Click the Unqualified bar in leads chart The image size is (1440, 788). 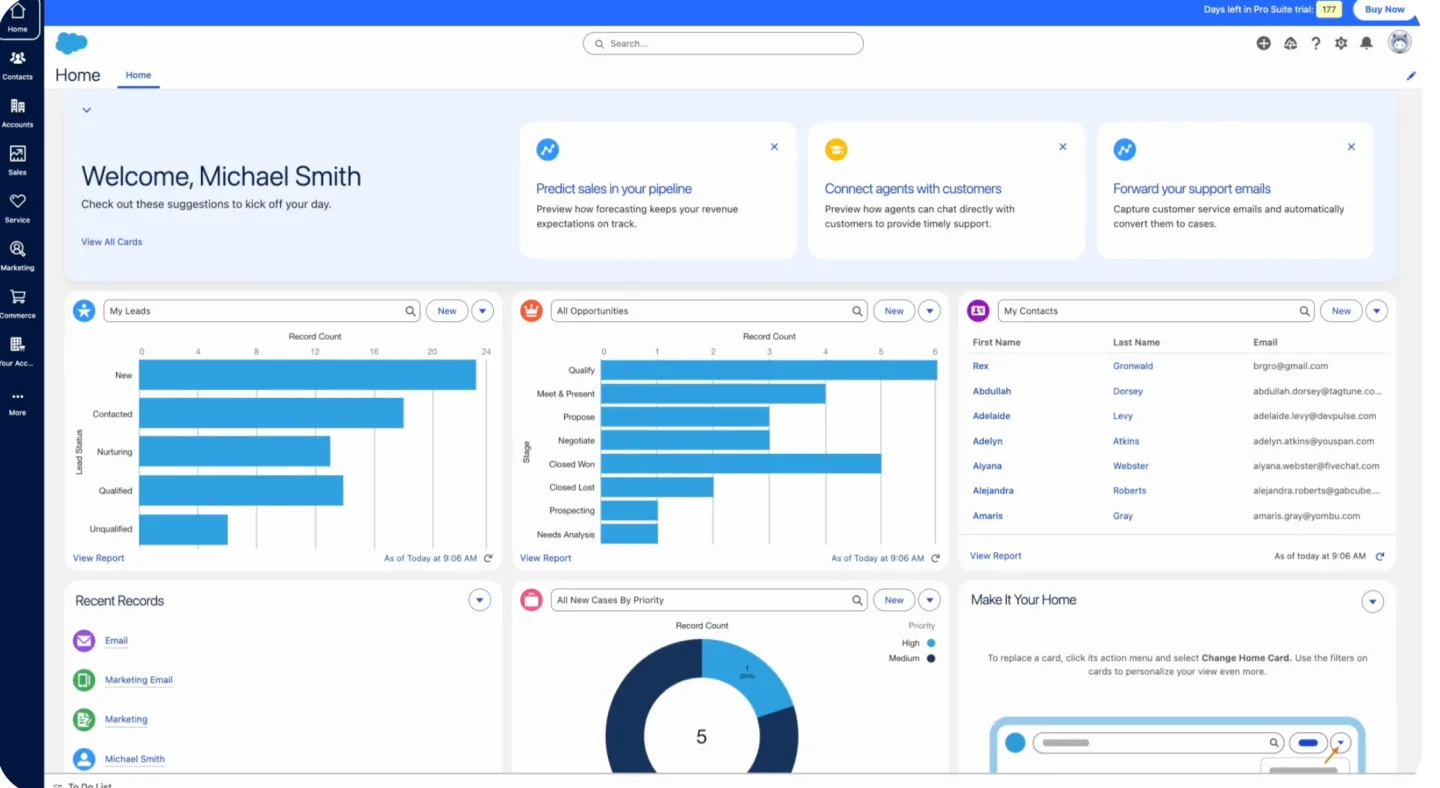pyautogui.click(x=183, y=530)
